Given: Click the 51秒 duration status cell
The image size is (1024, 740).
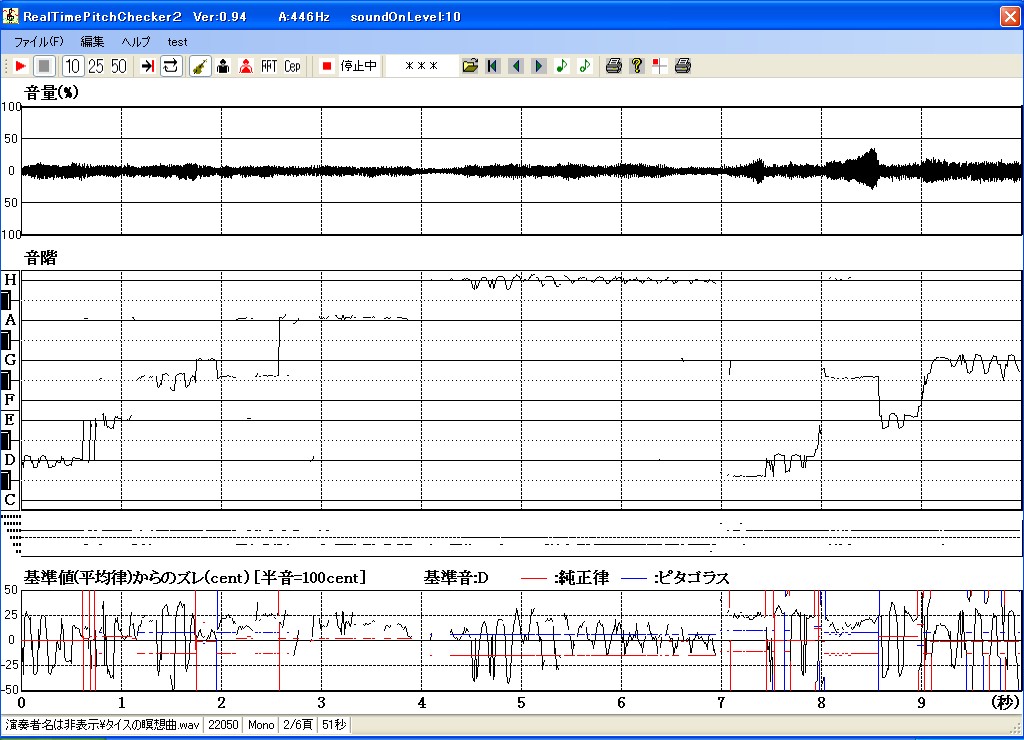Looking at the screenshot, I should point(334,725).
